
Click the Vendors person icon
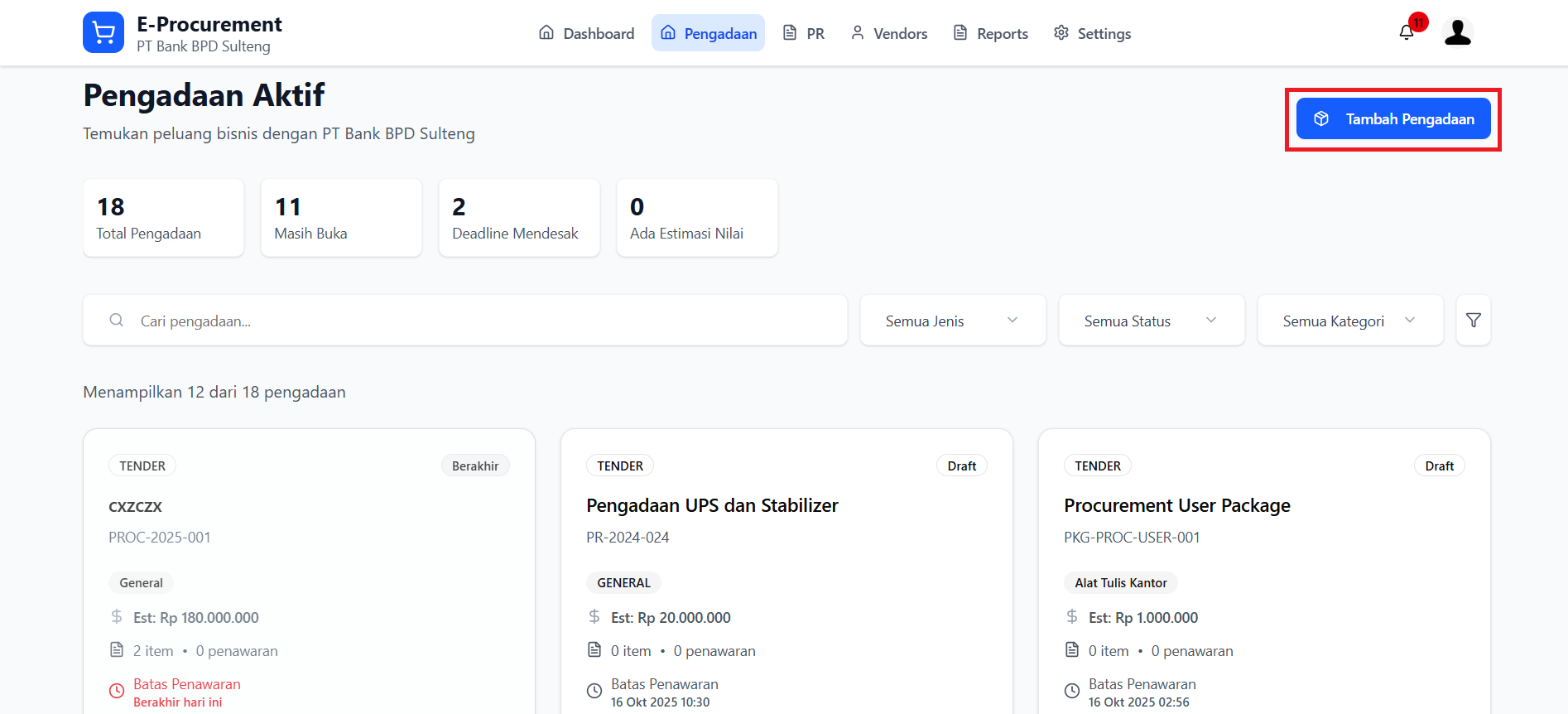858,33
